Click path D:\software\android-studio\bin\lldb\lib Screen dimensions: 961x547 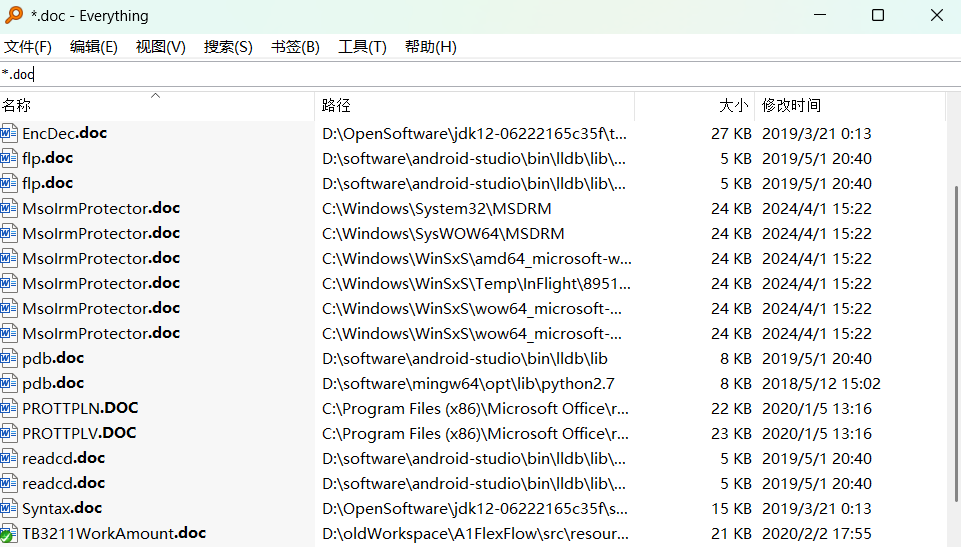click(x=465, y=359)
